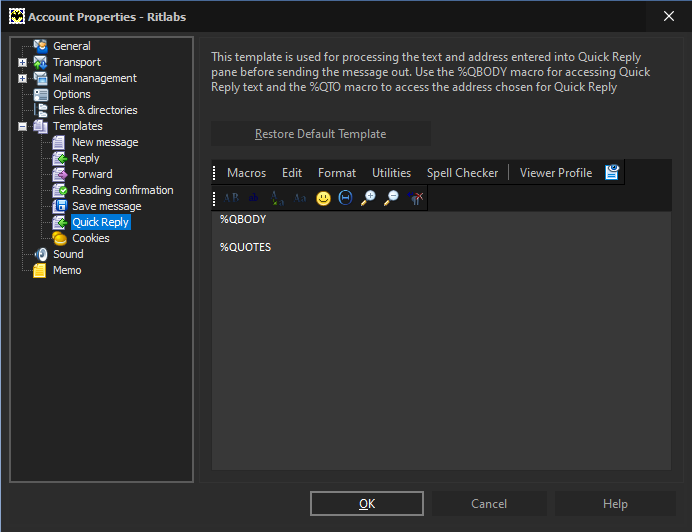Expand the Transport tree node

point(23,63)
